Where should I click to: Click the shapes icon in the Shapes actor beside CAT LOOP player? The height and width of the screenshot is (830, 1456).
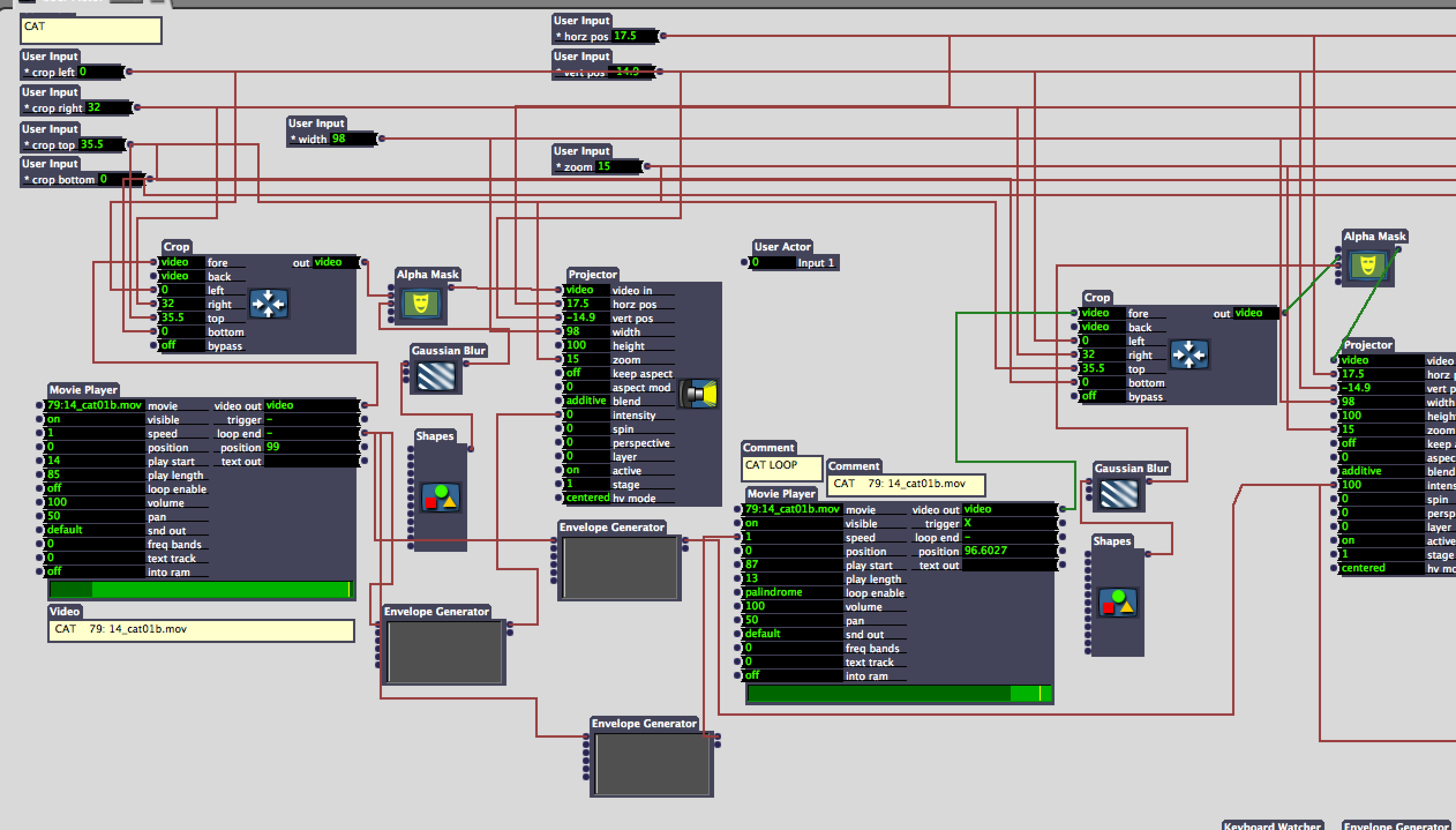[x=1119, y=603]
